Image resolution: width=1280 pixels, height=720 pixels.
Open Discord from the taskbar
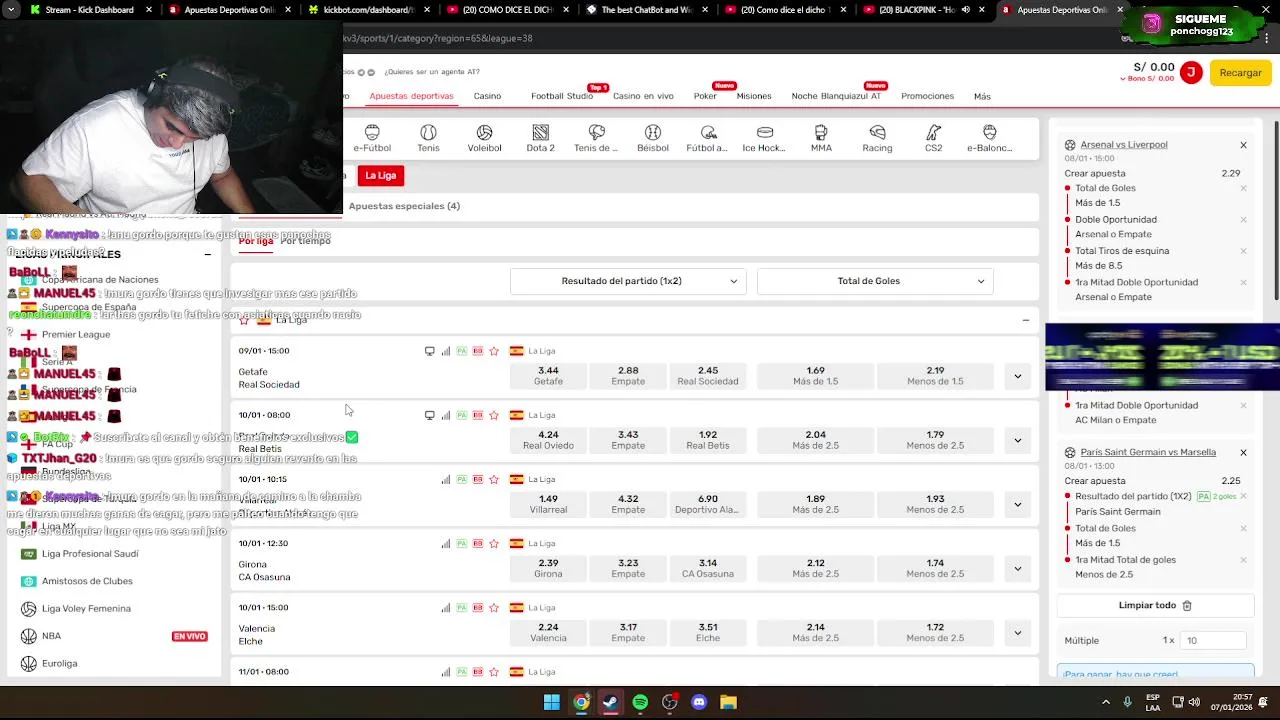point(699,702)
